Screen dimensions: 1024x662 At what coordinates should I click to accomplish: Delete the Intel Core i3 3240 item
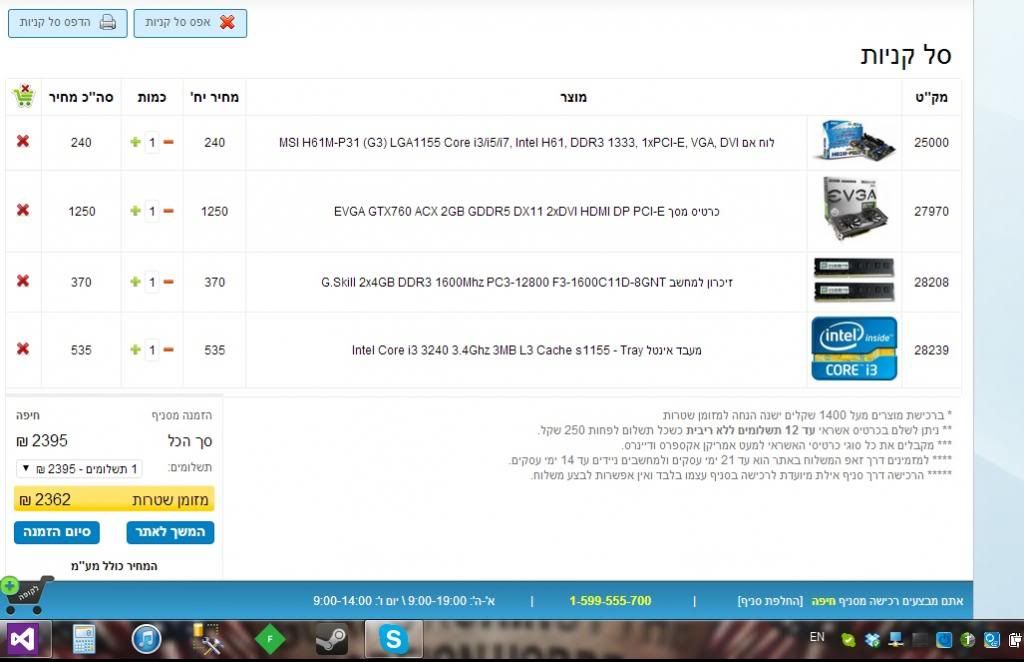click(x=23, y=349)
